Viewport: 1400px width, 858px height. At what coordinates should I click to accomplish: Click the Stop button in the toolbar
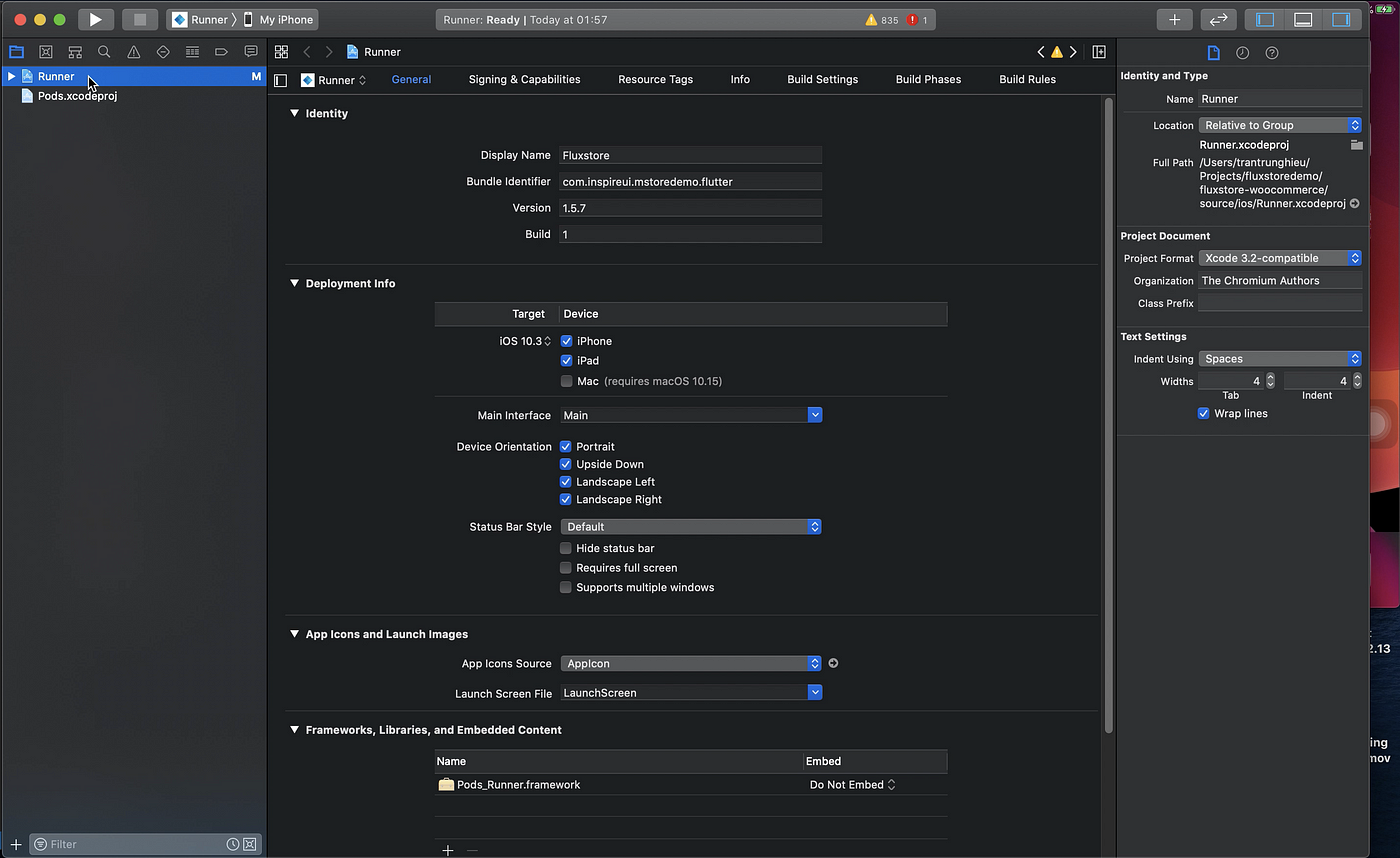[x=140, y=19]
